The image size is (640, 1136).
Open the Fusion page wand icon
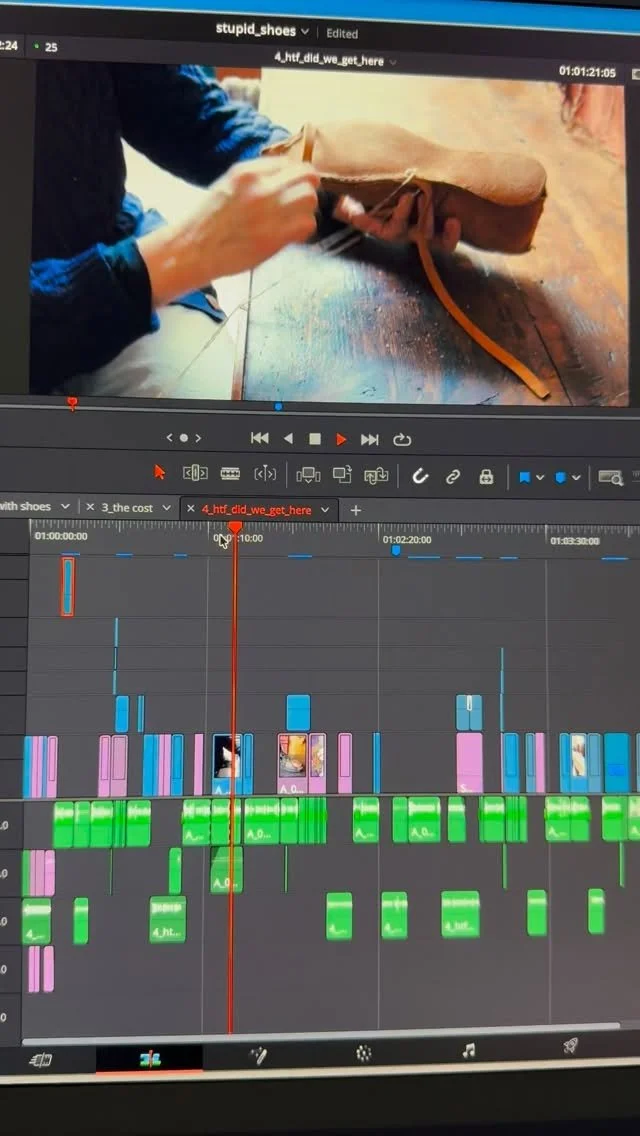point(258,1056)
